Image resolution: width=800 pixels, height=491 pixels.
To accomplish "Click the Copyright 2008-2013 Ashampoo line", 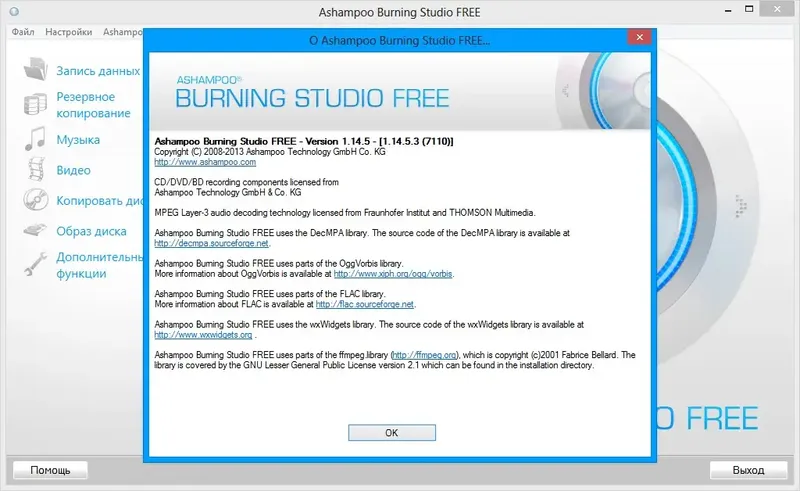I will click(x=270, y=152).
